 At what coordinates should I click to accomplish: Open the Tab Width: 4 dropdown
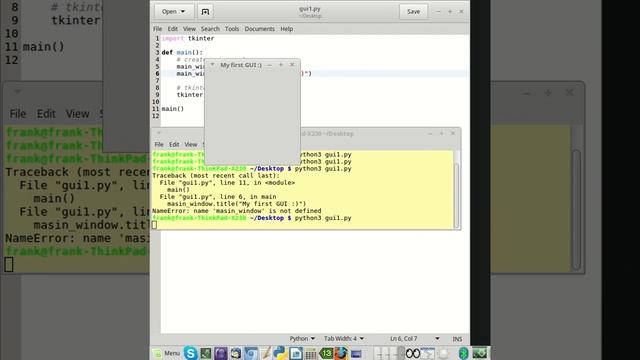click(x=344, y=339)
